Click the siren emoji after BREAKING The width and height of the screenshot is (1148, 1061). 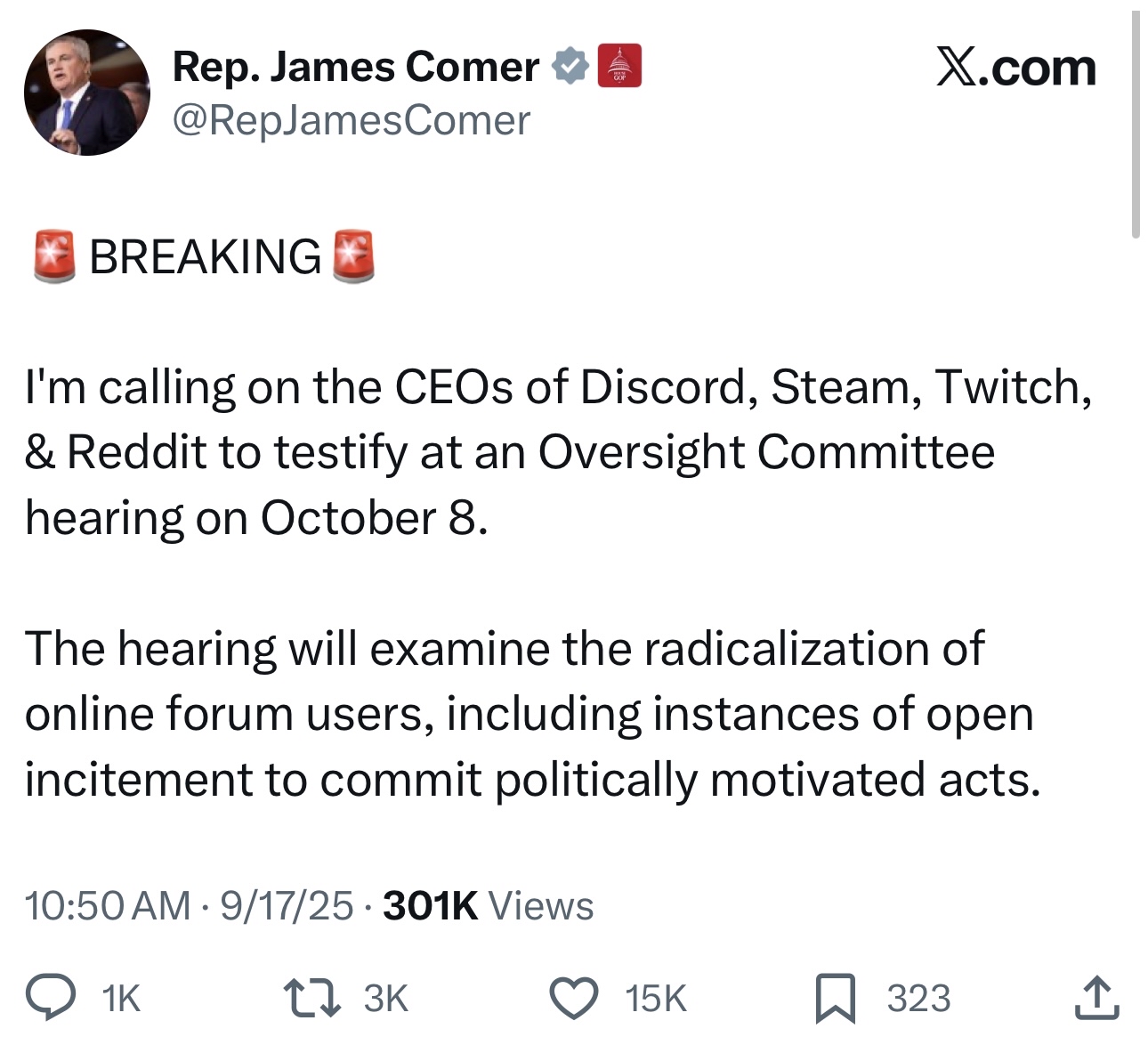pyautogui.click(x=352, y=256)
